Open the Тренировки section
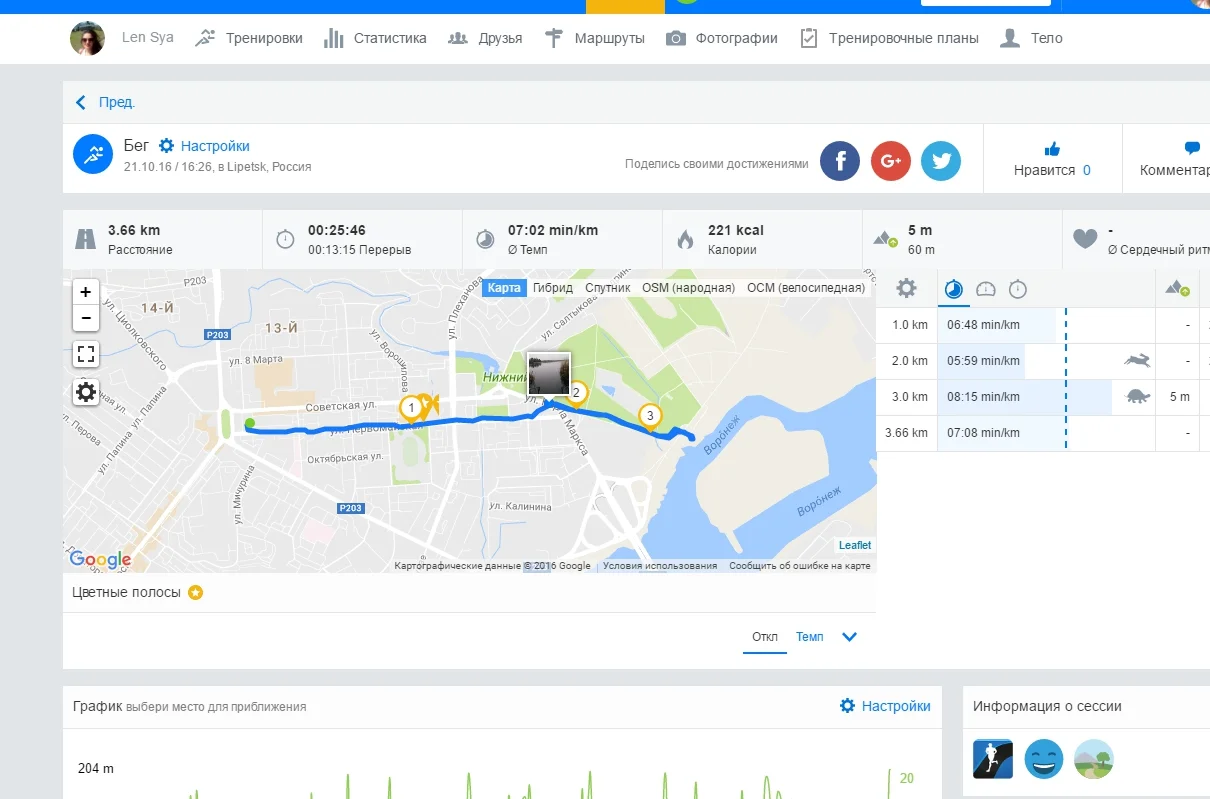This screenshot has height=799, width=1210. point(249,38)
